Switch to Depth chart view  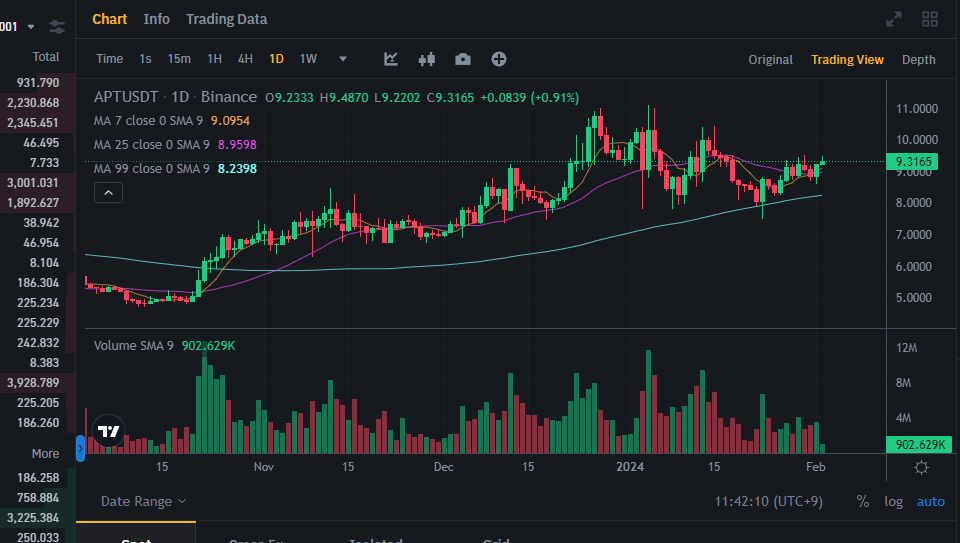pos(918,59)
